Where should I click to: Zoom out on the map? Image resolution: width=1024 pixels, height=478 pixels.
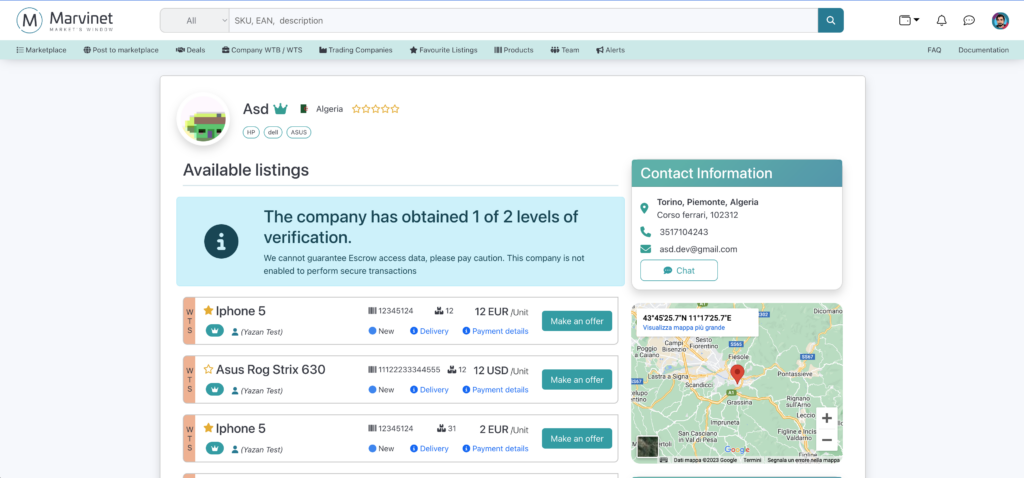pyautogui.click(x=826, y=440)
